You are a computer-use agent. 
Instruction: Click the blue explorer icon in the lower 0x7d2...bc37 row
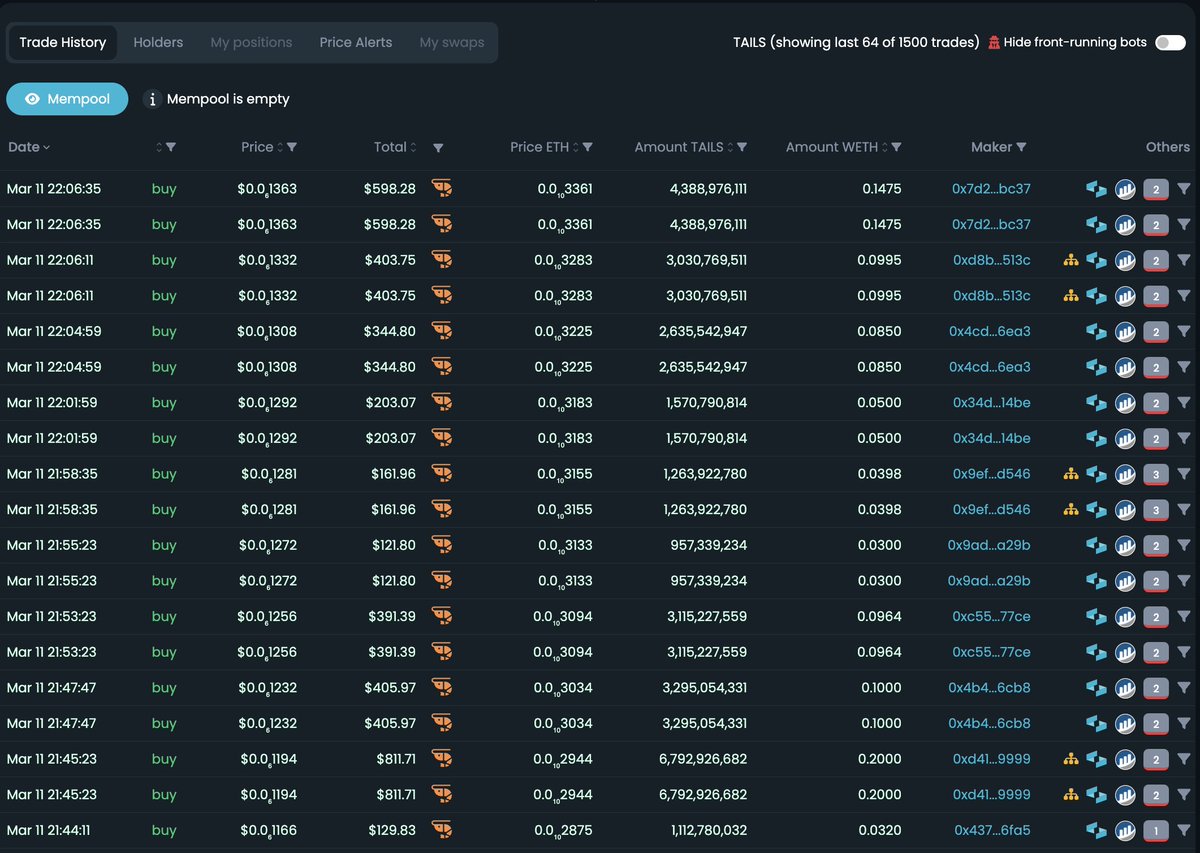coord(1096,224)
